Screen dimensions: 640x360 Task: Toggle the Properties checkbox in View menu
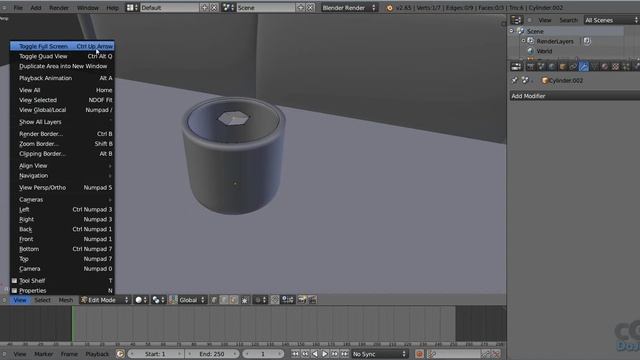[x=14, y=291]
